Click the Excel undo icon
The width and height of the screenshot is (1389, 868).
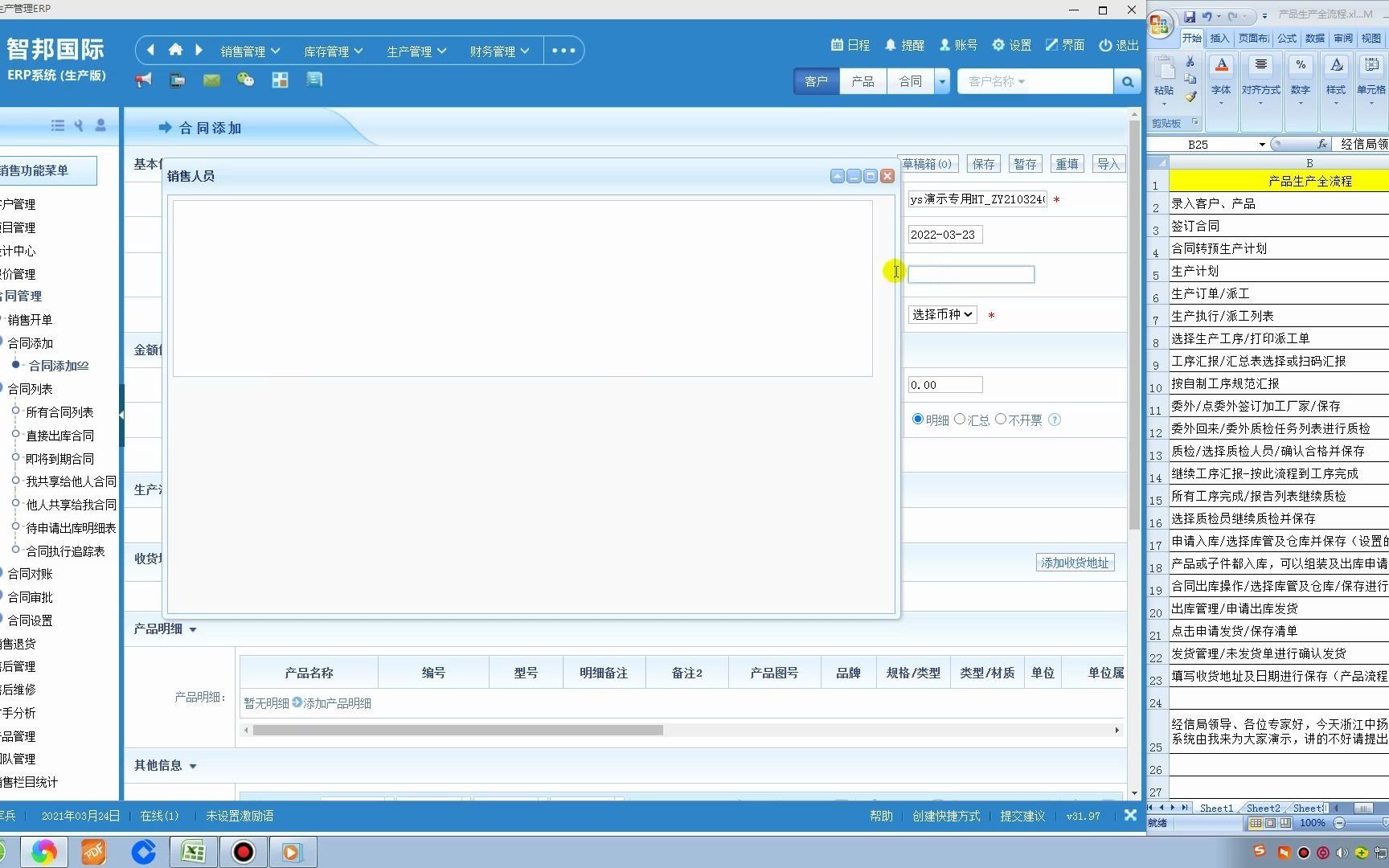pos(1207,16)
